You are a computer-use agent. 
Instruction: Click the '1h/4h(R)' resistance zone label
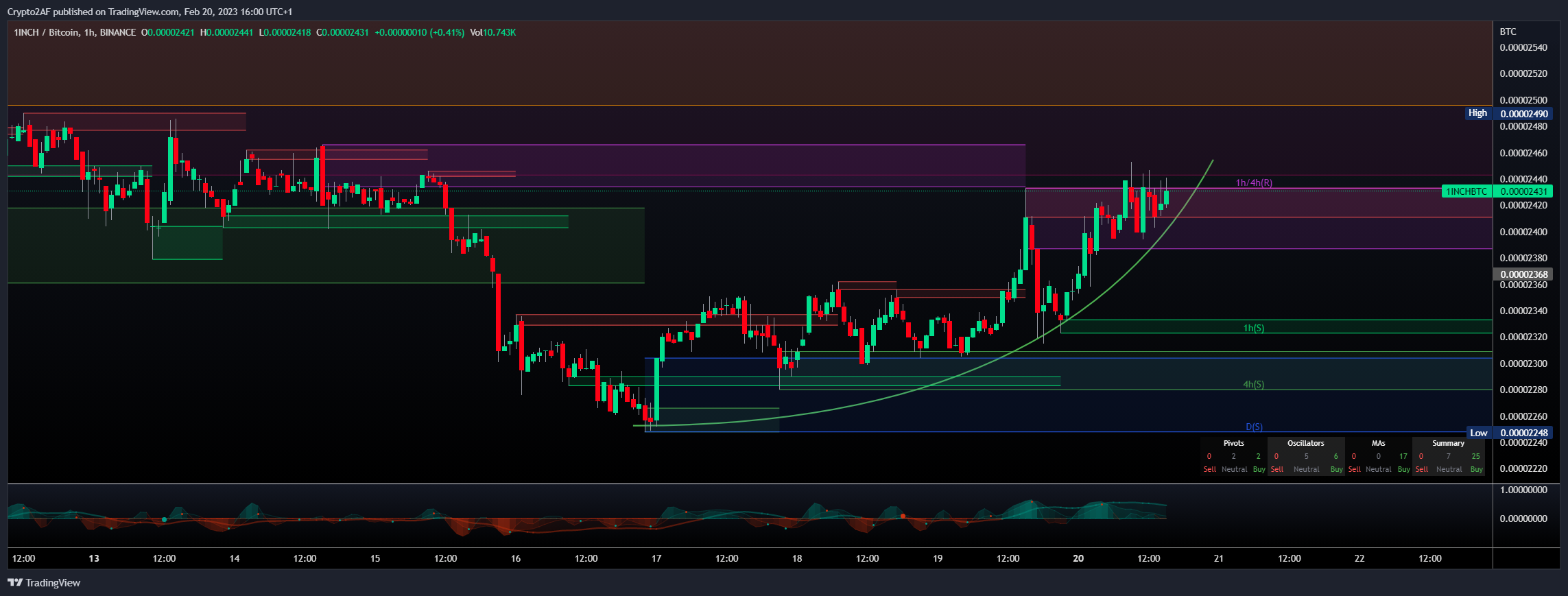(x=1254, y=182)
